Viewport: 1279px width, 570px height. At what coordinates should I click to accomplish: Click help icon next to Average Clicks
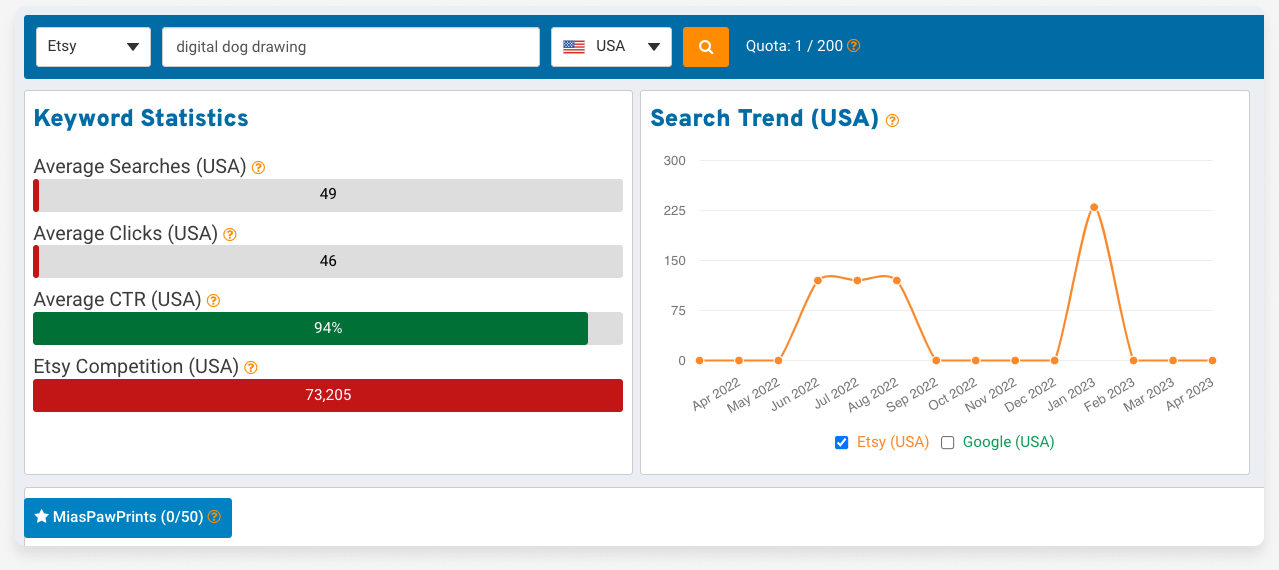[230, 234]
